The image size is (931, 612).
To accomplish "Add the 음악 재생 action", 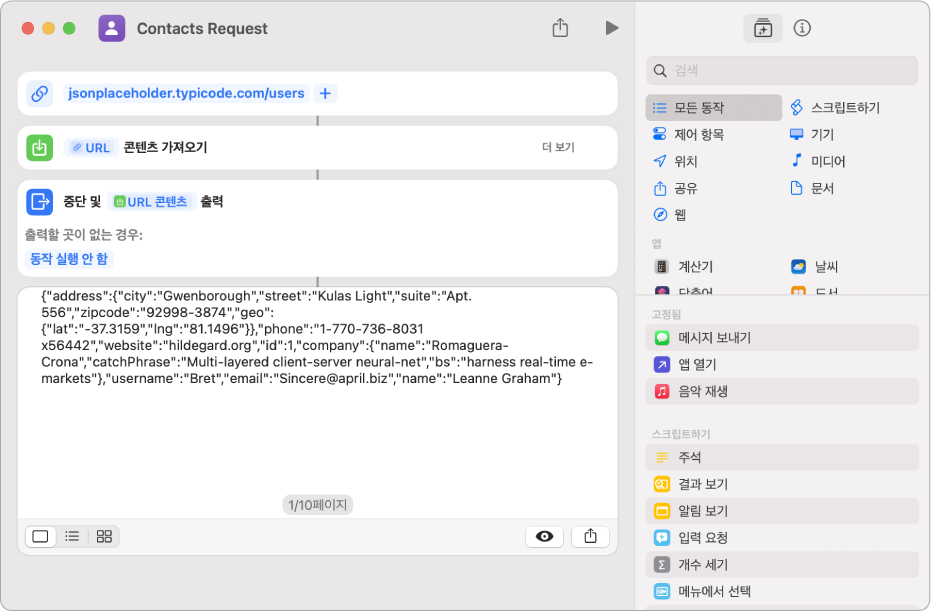I will pos(782,391).
